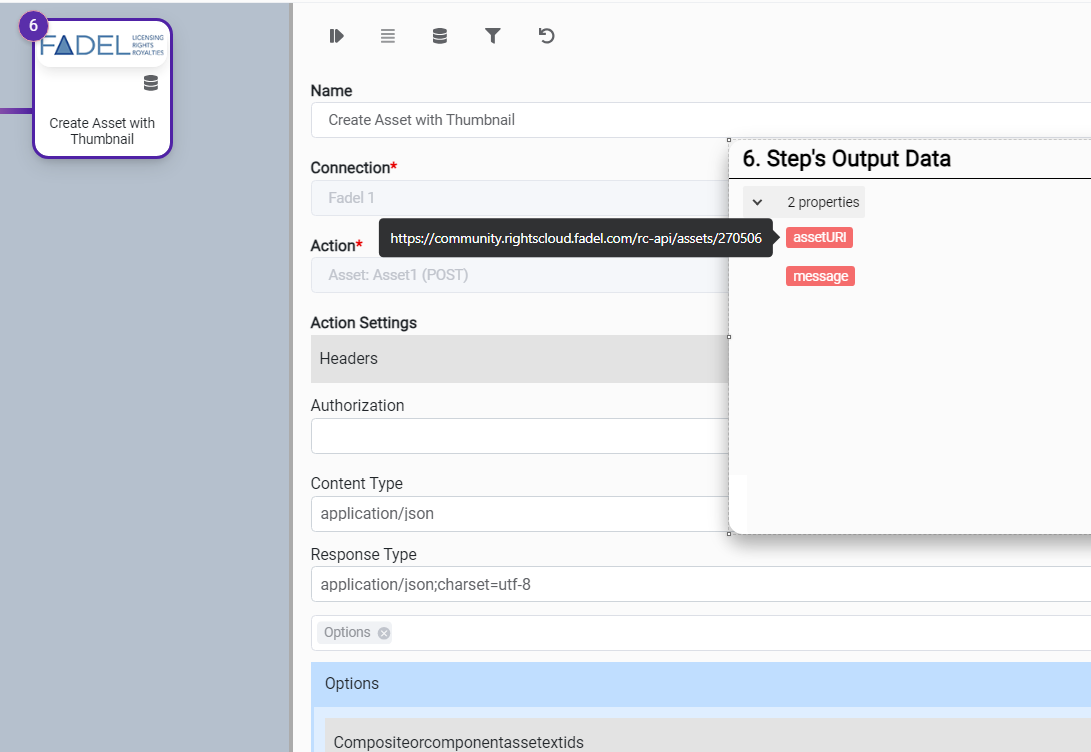Select the assetURI output property tag
Screen dimensions: 1091x752
819,238
